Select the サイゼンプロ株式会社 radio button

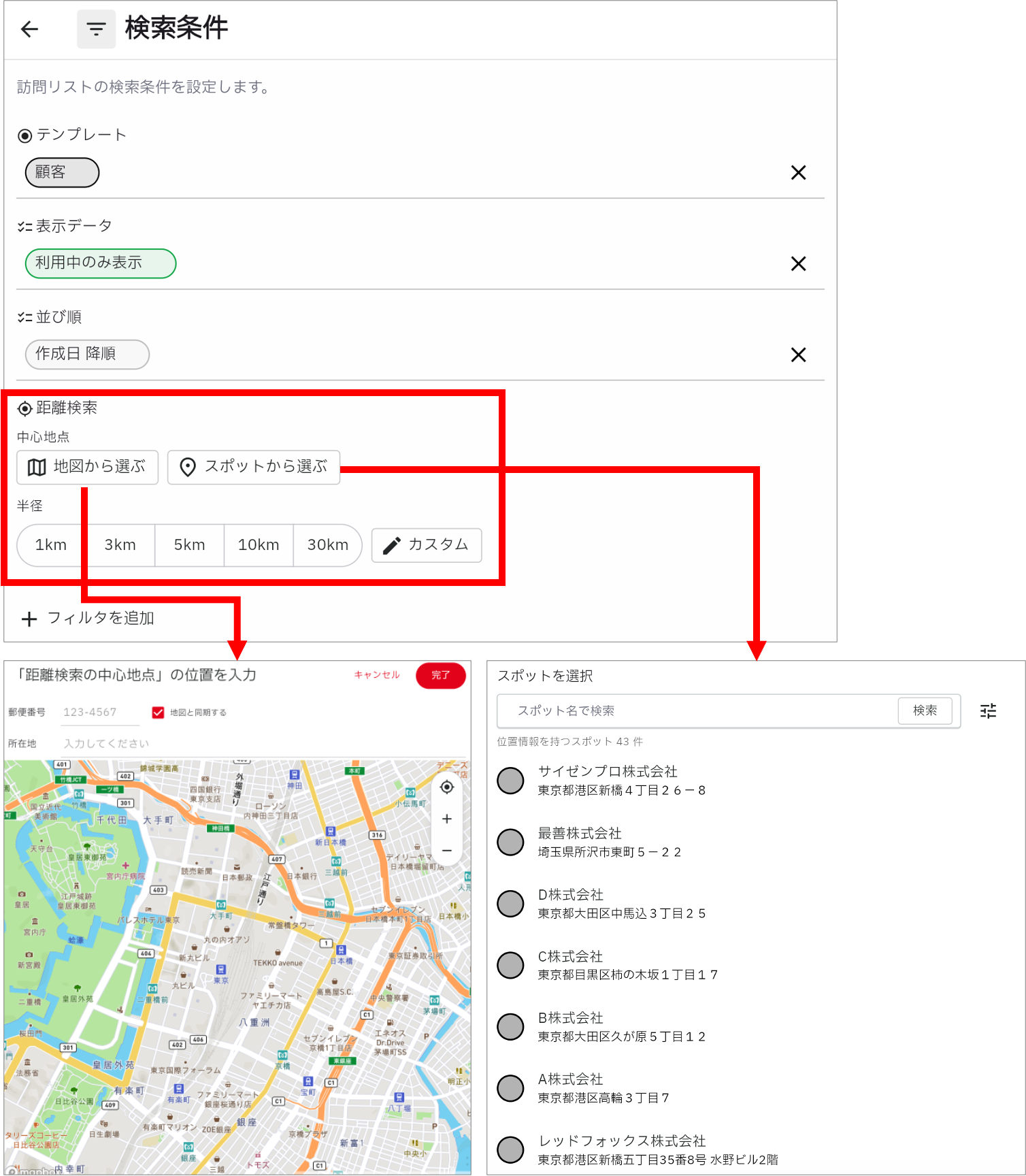click(x=510, y=781)
